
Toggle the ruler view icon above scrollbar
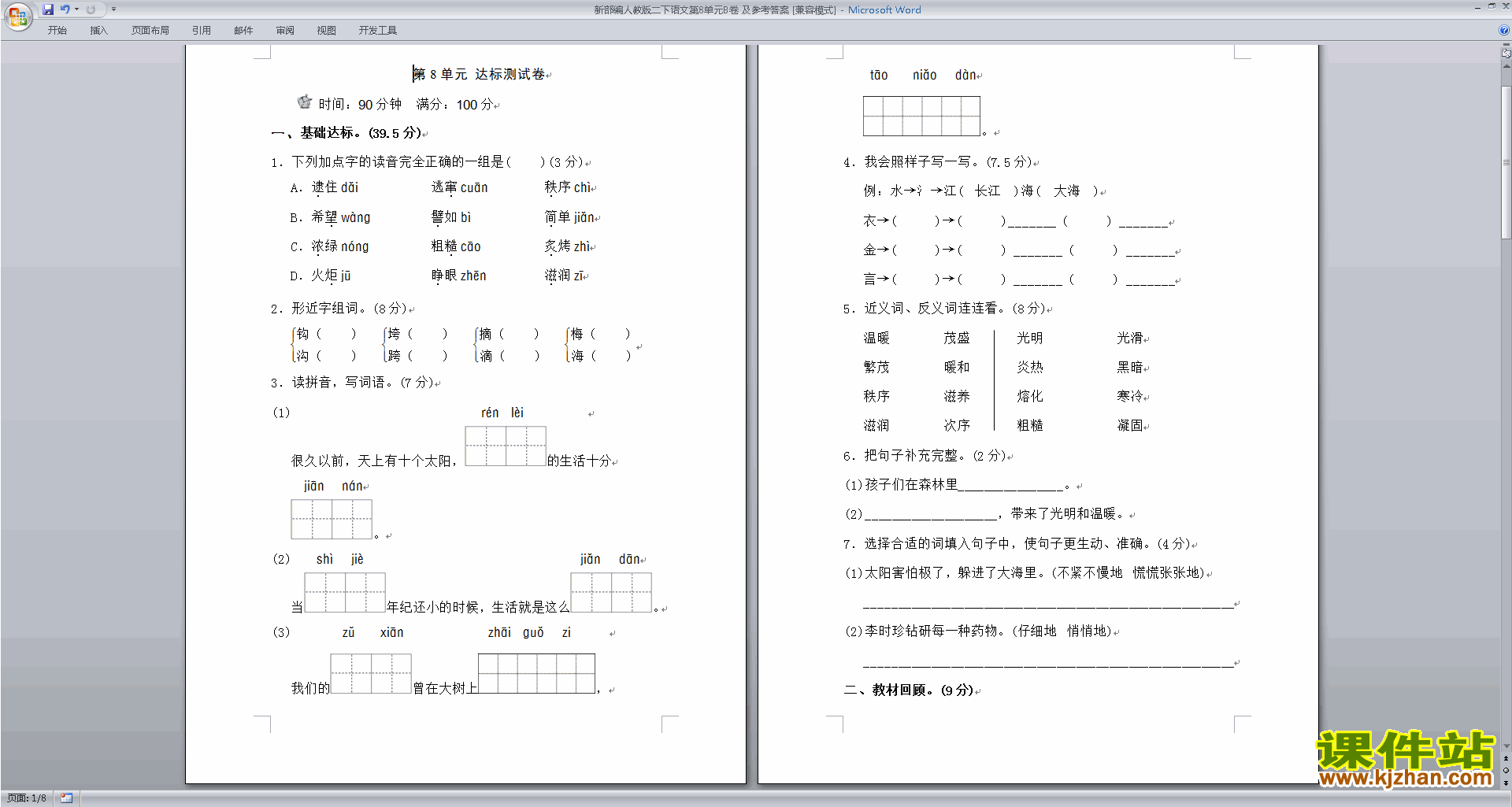click(1506, 54)
